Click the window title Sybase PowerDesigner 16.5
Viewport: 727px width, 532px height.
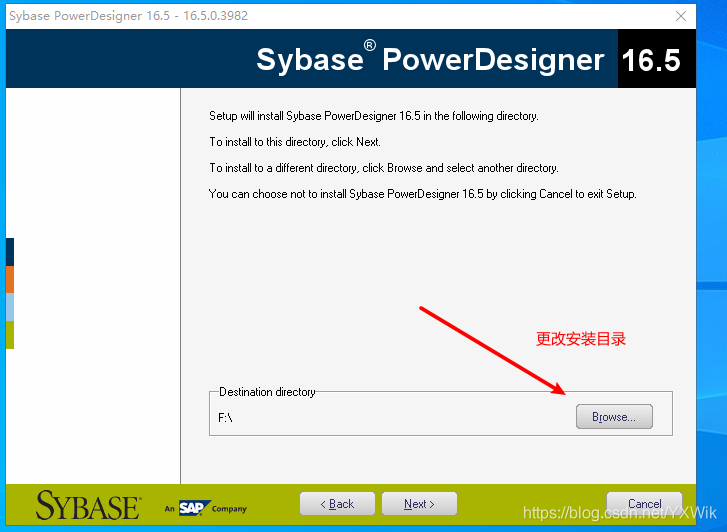click(128, 16)
